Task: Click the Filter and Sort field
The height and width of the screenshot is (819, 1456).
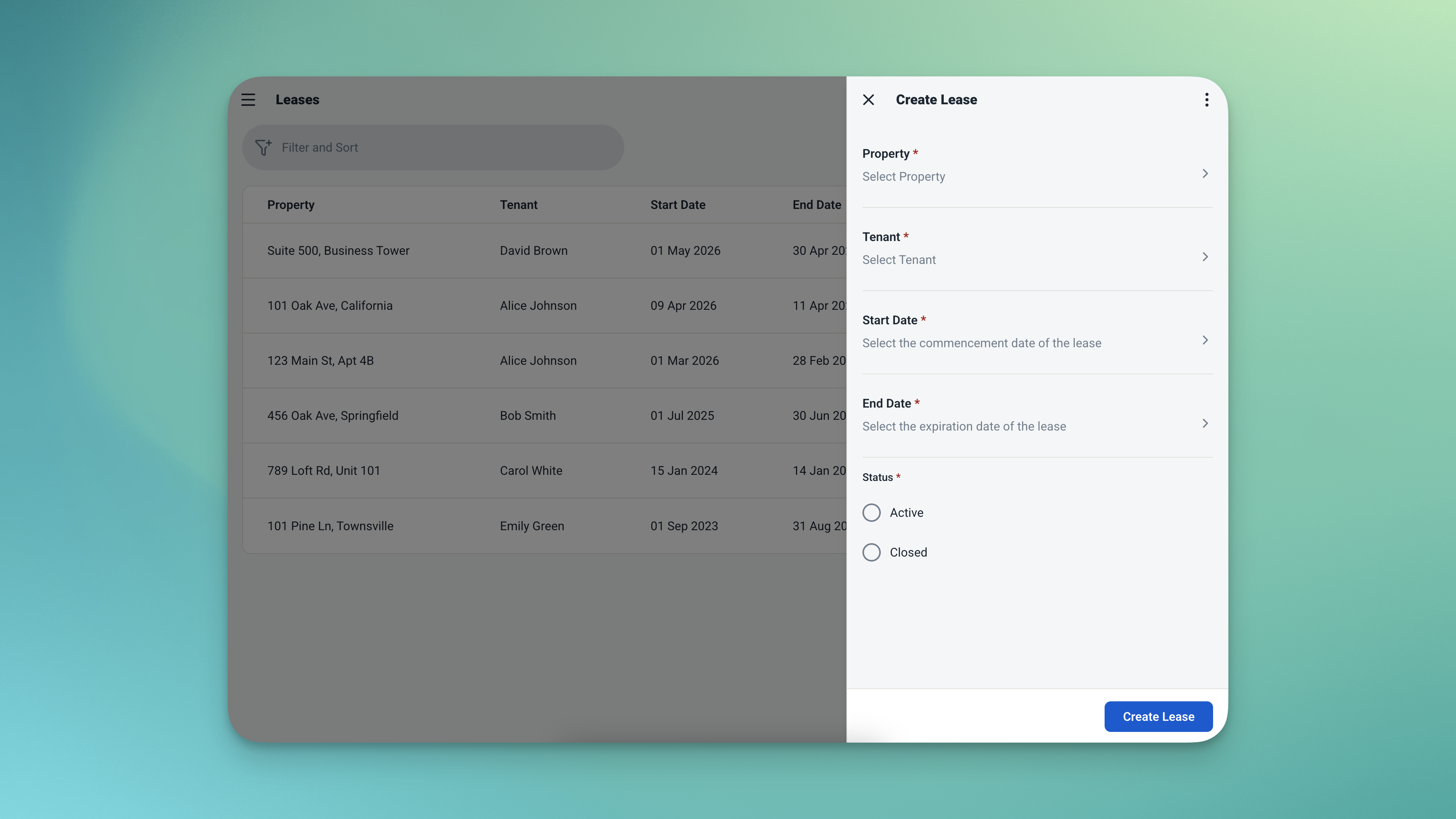Action: [x=441, y=147]
